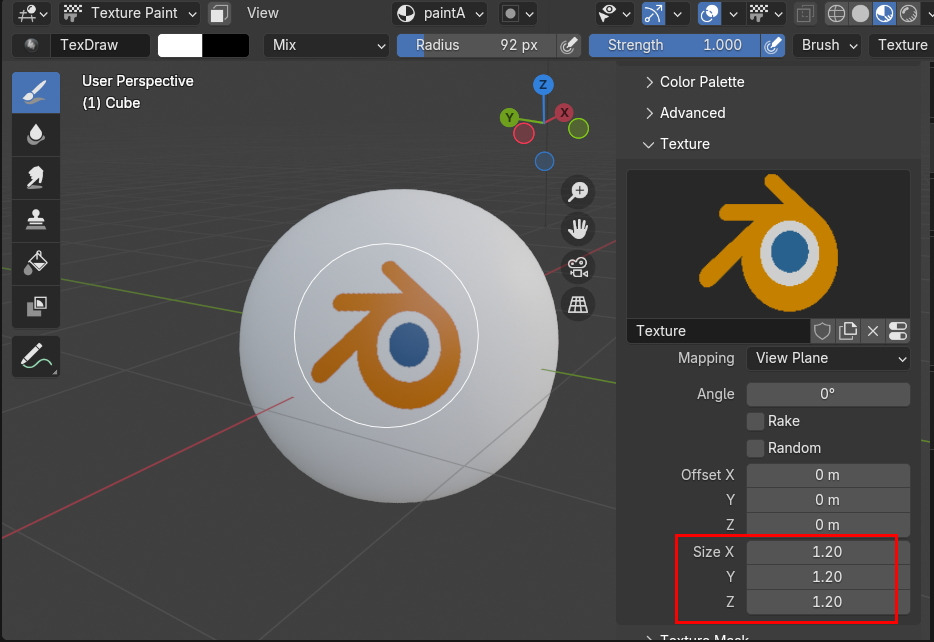Click the zoom magnifier viewport icon

578,192
